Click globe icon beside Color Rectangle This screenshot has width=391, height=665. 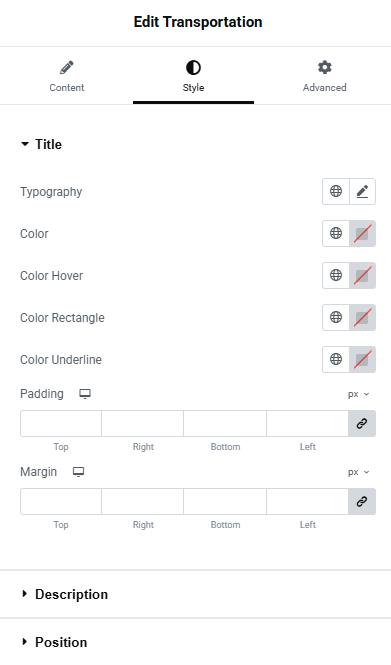(336, 317)
